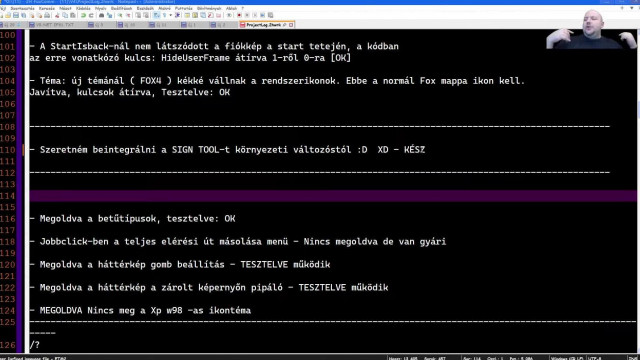The width and height of the screenshot is (640, 360).
Task: Click the Save Recorded Macro icon
Action: tap(271, 16)
